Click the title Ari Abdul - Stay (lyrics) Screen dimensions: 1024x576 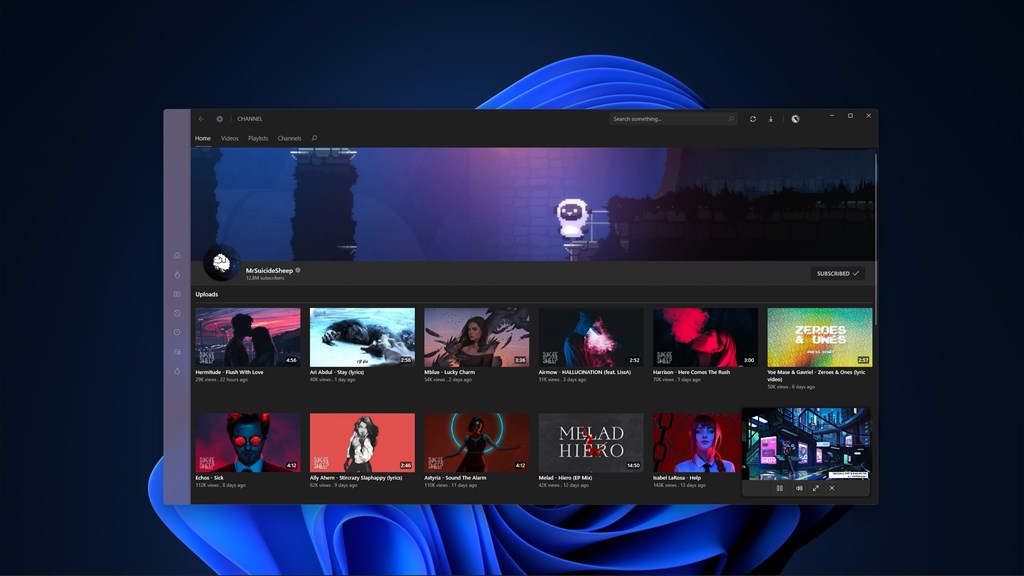tap(337, 372)
